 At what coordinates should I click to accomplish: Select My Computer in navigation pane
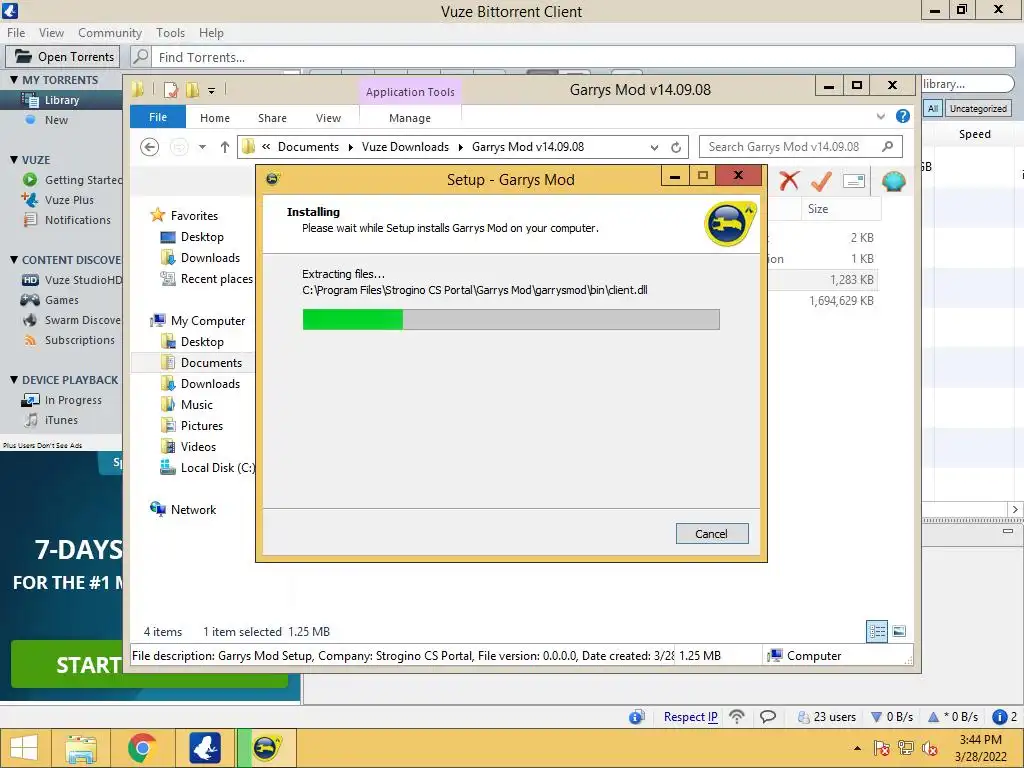point(208,321)
